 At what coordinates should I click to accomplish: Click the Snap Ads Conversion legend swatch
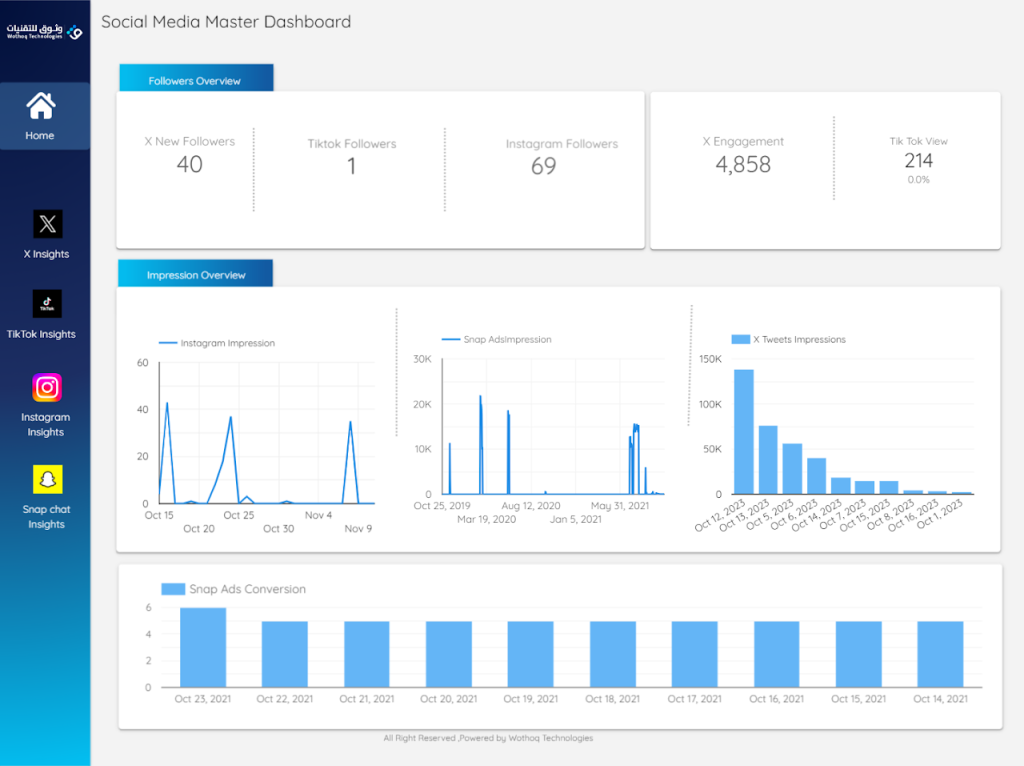(173, 589)
